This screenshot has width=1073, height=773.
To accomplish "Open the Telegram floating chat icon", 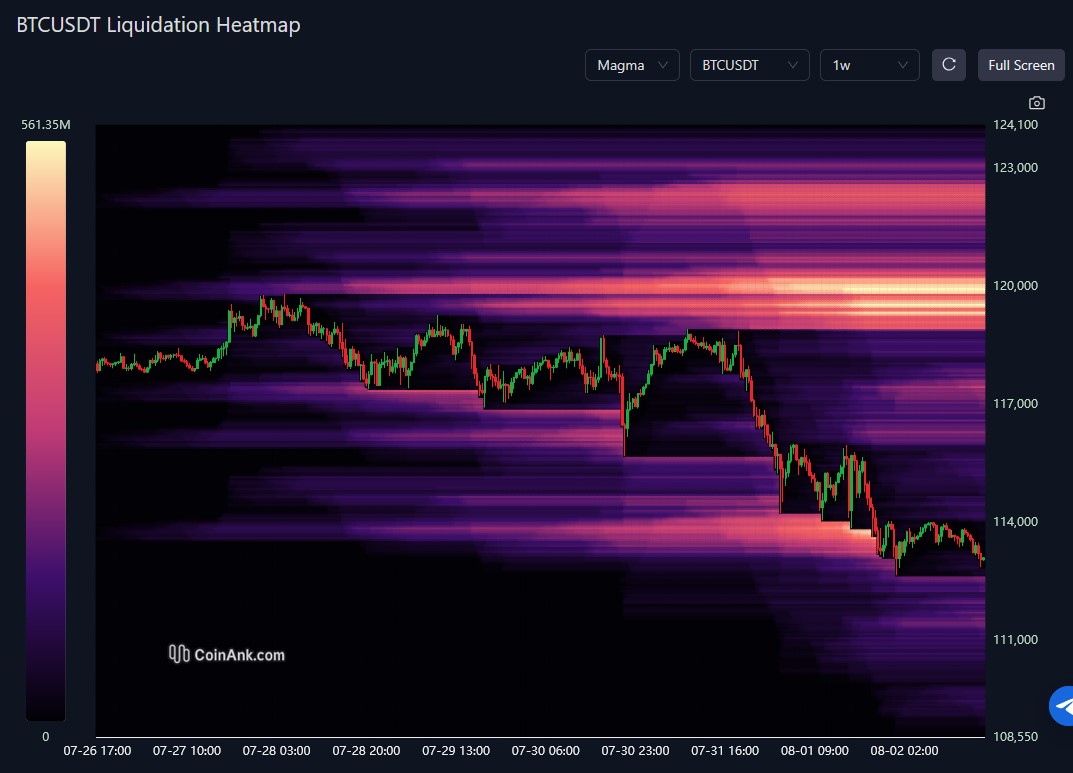I will (x=1062, y=705).
